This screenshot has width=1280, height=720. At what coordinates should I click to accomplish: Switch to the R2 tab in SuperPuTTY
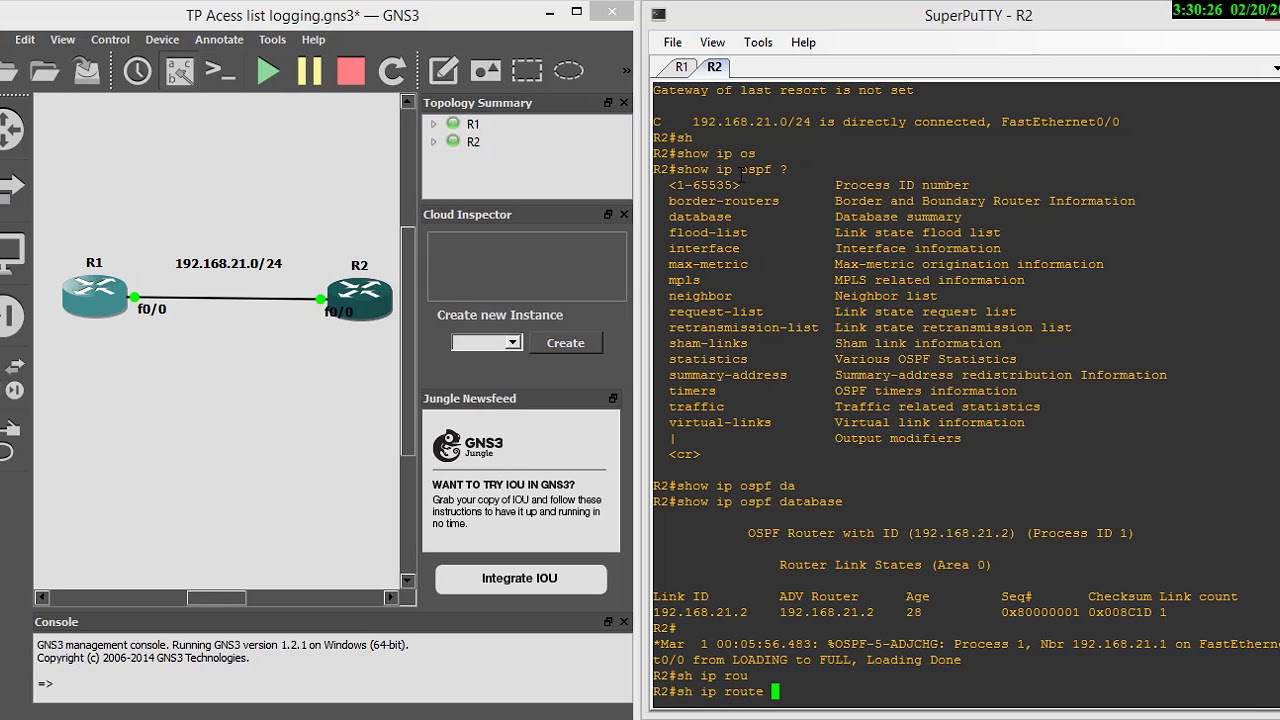click(714, 67)
